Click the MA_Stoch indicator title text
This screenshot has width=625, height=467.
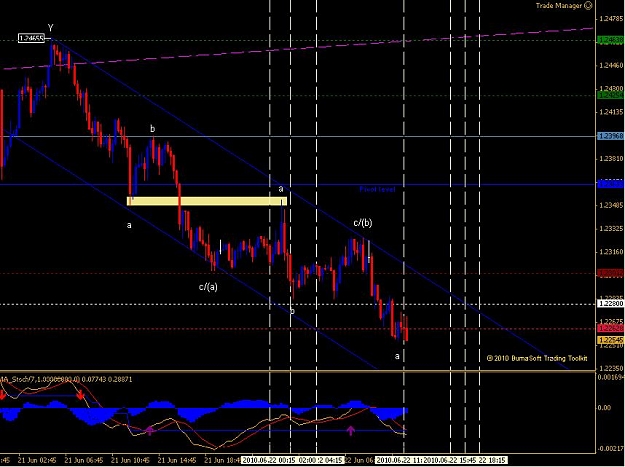pos(66,380)
